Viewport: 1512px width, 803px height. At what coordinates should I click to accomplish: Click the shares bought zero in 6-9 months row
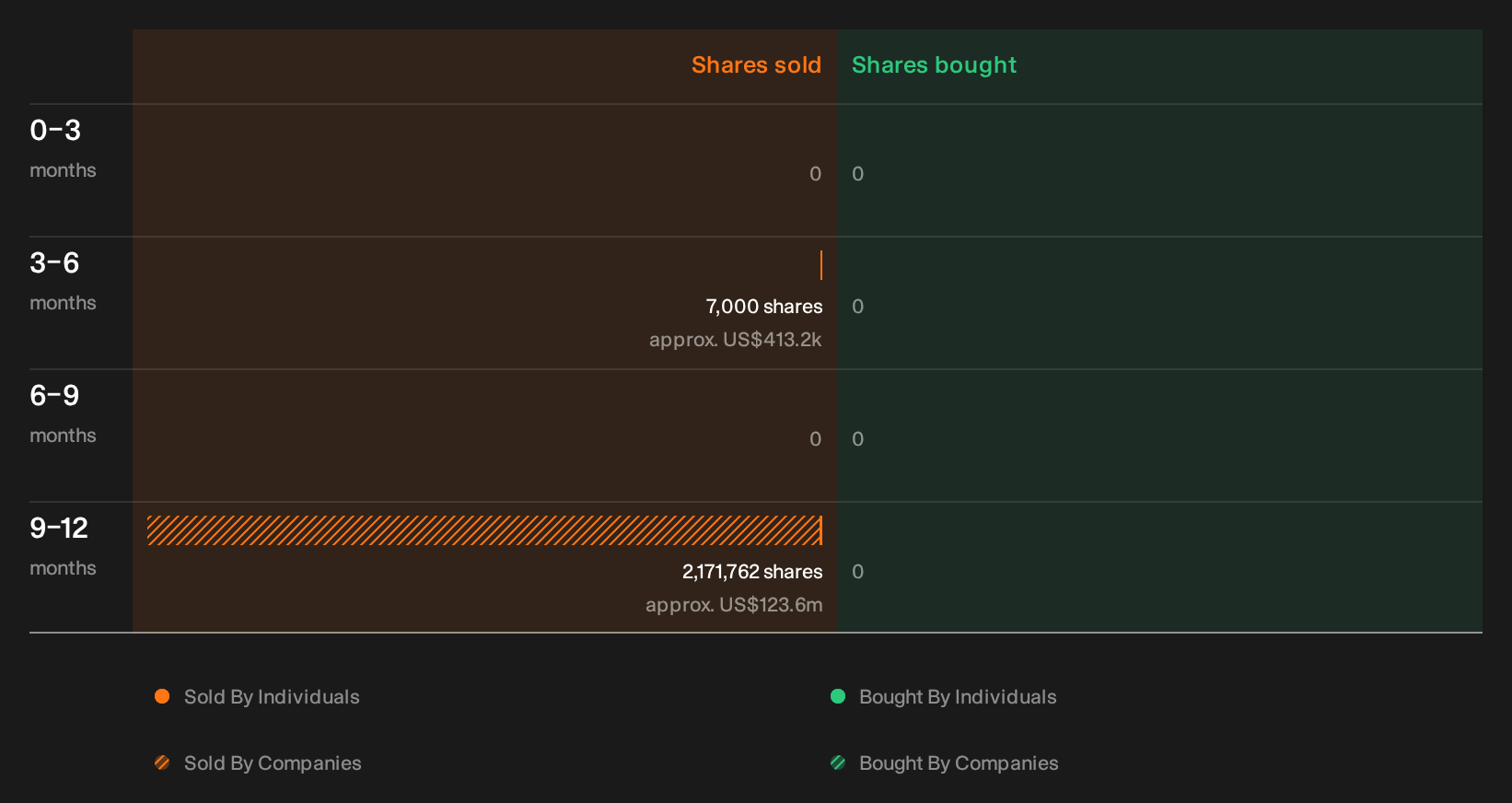[x=857, y=439]
